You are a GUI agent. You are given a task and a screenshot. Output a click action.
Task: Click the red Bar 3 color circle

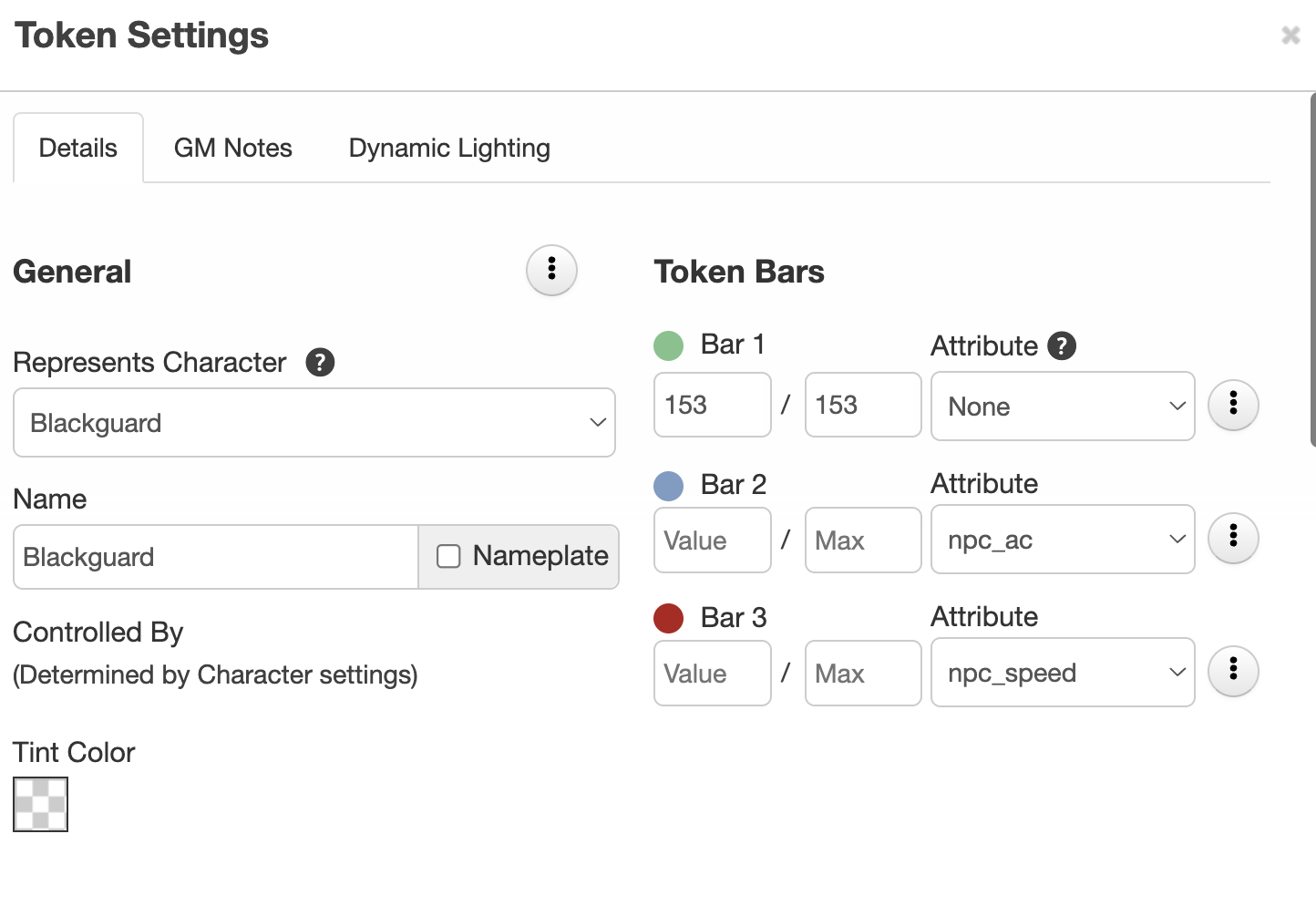pos(669,618)
